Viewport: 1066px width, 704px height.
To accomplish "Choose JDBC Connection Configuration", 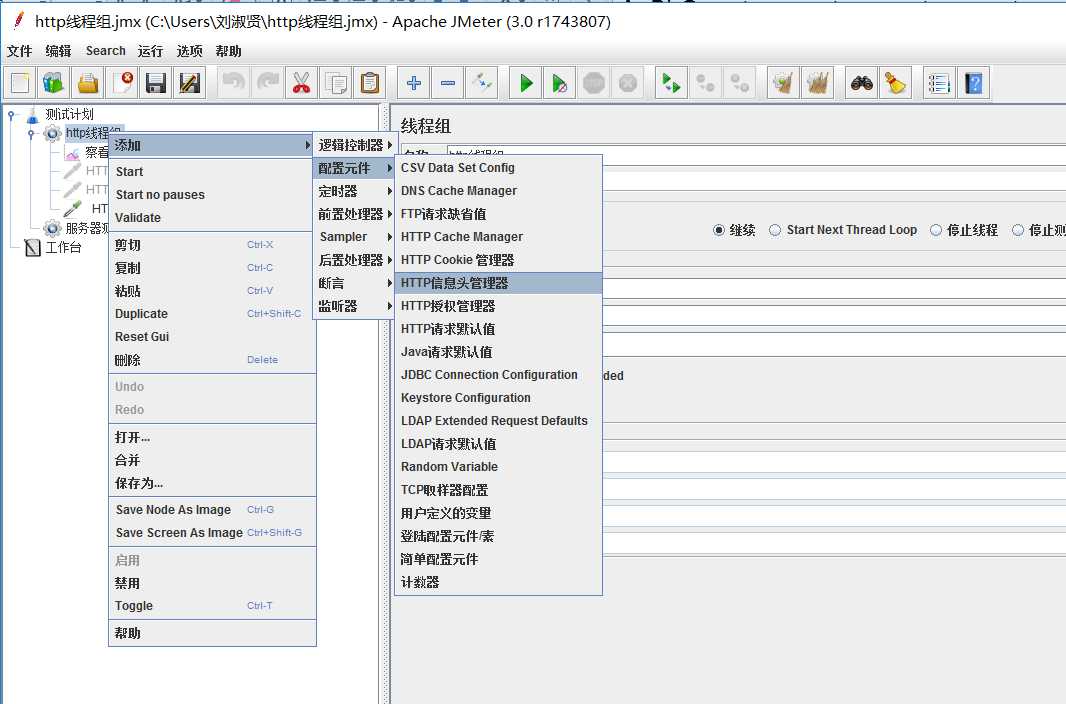I will point(498,375).
